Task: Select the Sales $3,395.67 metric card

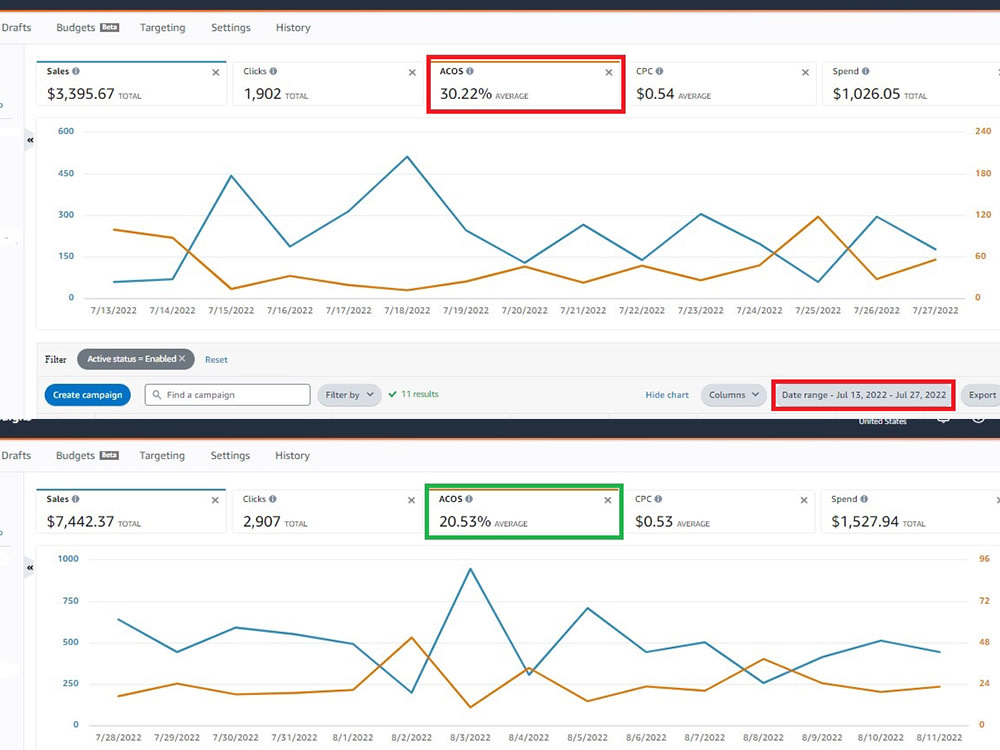Action: point(131,84)
